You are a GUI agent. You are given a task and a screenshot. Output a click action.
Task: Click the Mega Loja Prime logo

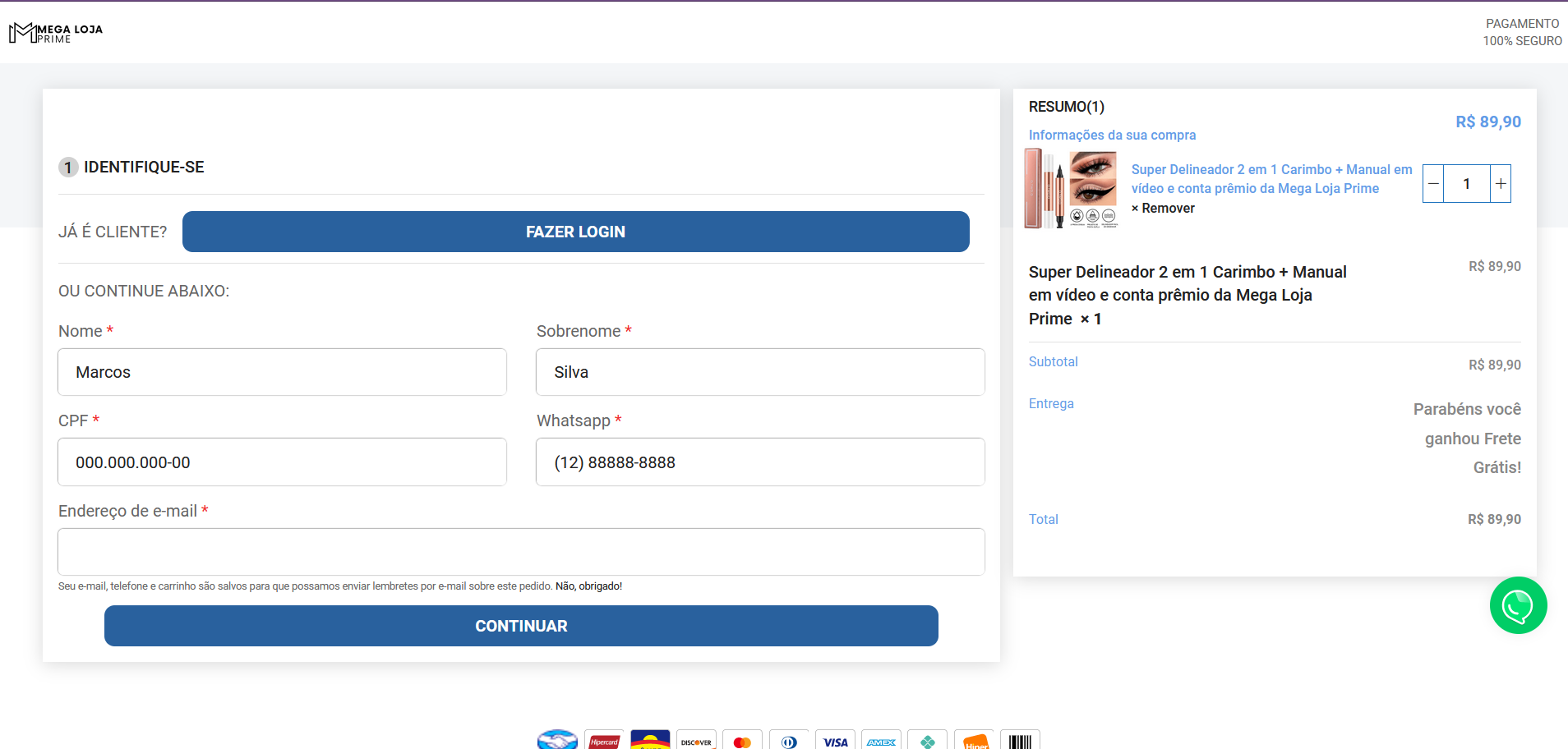pos(56,33)
